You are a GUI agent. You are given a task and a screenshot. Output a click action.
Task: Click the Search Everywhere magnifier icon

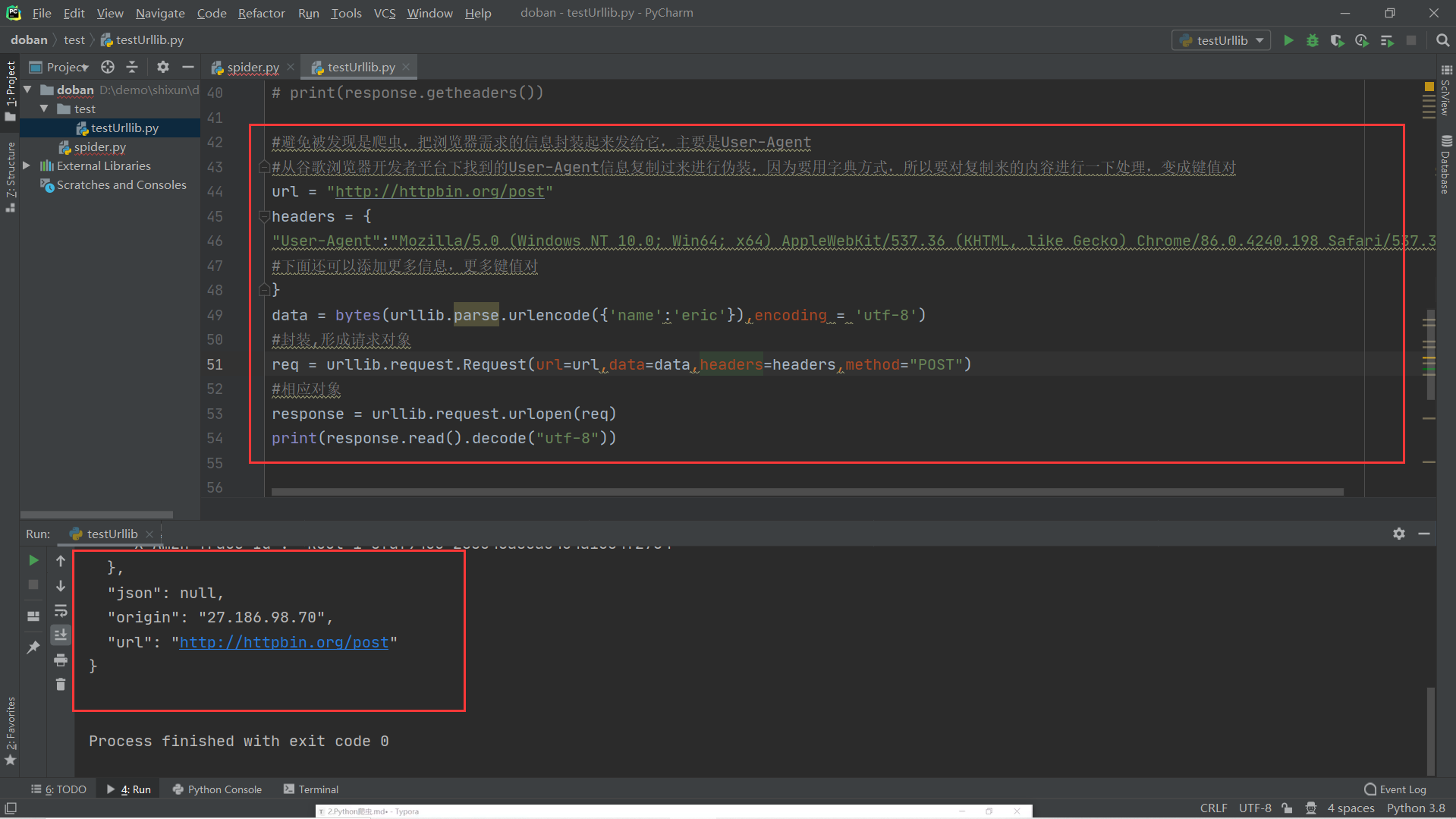coord(1442,40)
